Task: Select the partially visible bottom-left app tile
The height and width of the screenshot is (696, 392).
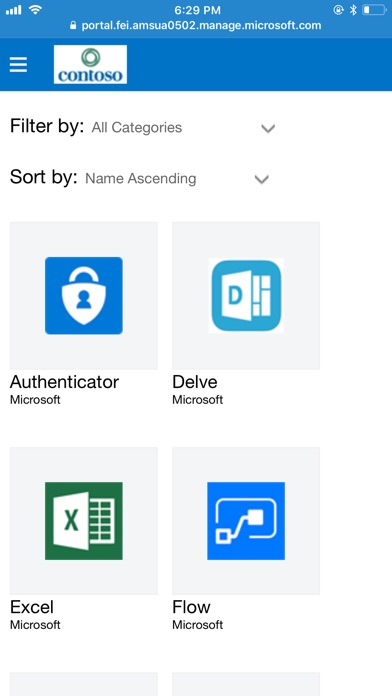Action: (83, 684)
